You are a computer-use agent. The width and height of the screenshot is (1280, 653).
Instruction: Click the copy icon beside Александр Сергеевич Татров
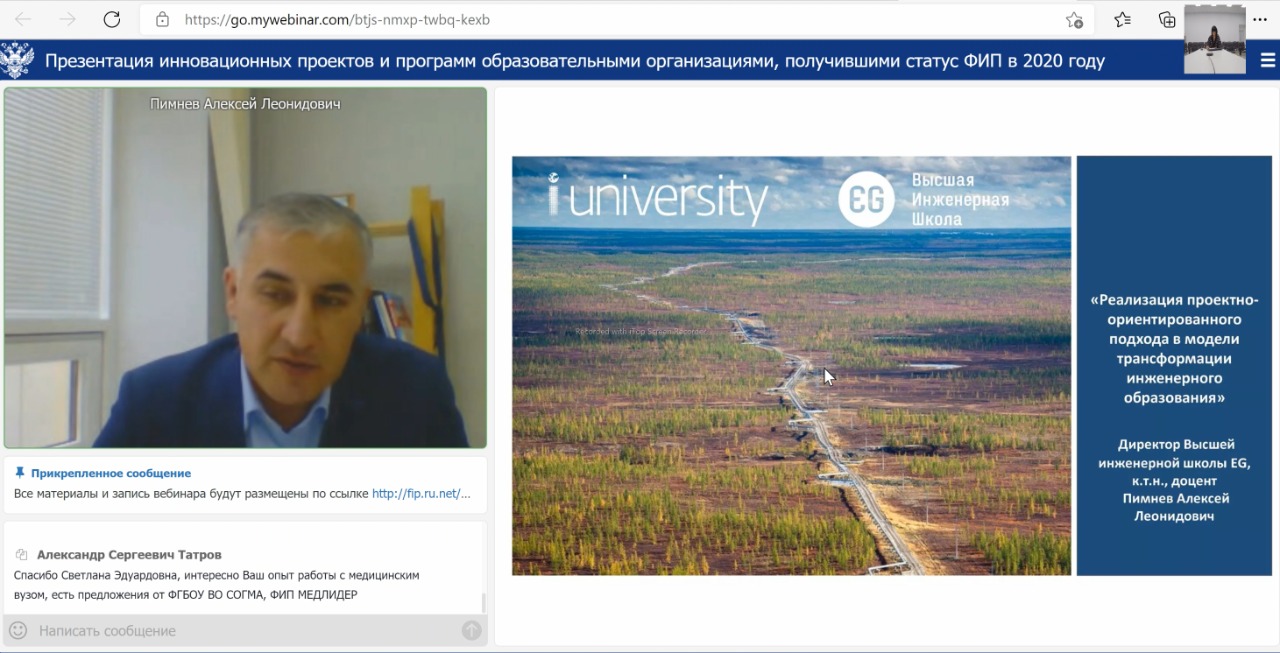(x=21, y=555)
